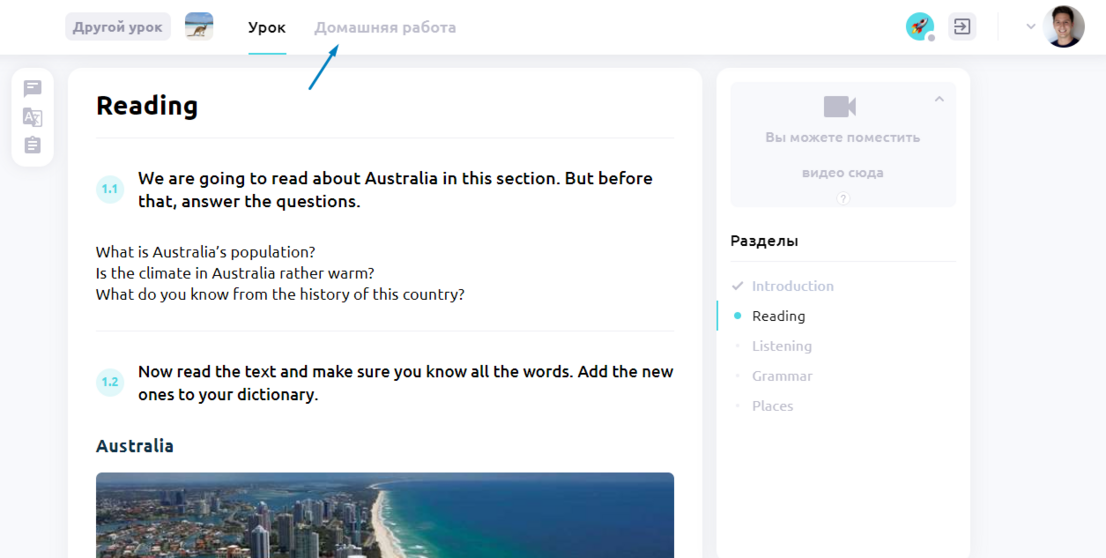
Task: Click the Разделы heading
Action: coord(765,241)
